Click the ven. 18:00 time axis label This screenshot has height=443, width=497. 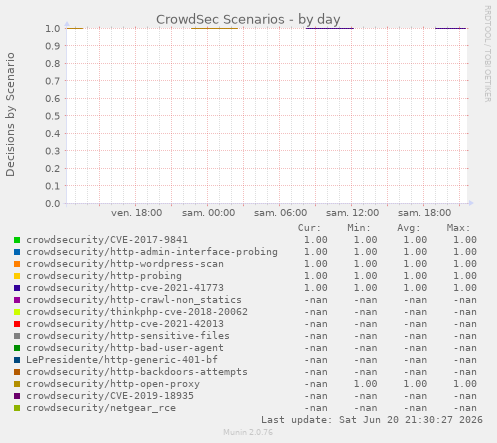(137, 213)
